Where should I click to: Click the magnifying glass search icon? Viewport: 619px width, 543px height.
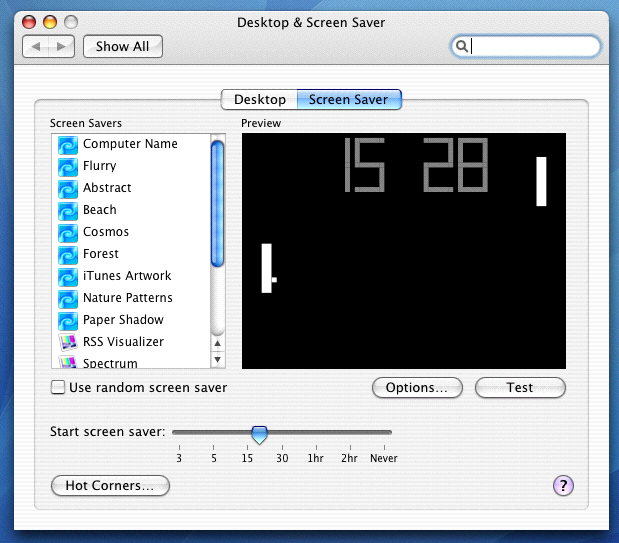point(462,46)
